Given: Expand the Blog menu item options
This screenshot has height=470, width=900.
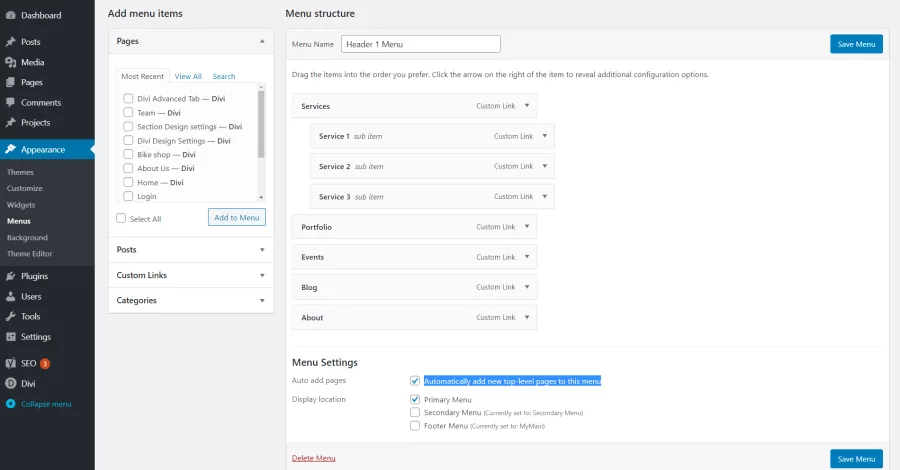Looking at the screenshot, I should [527, 287].
